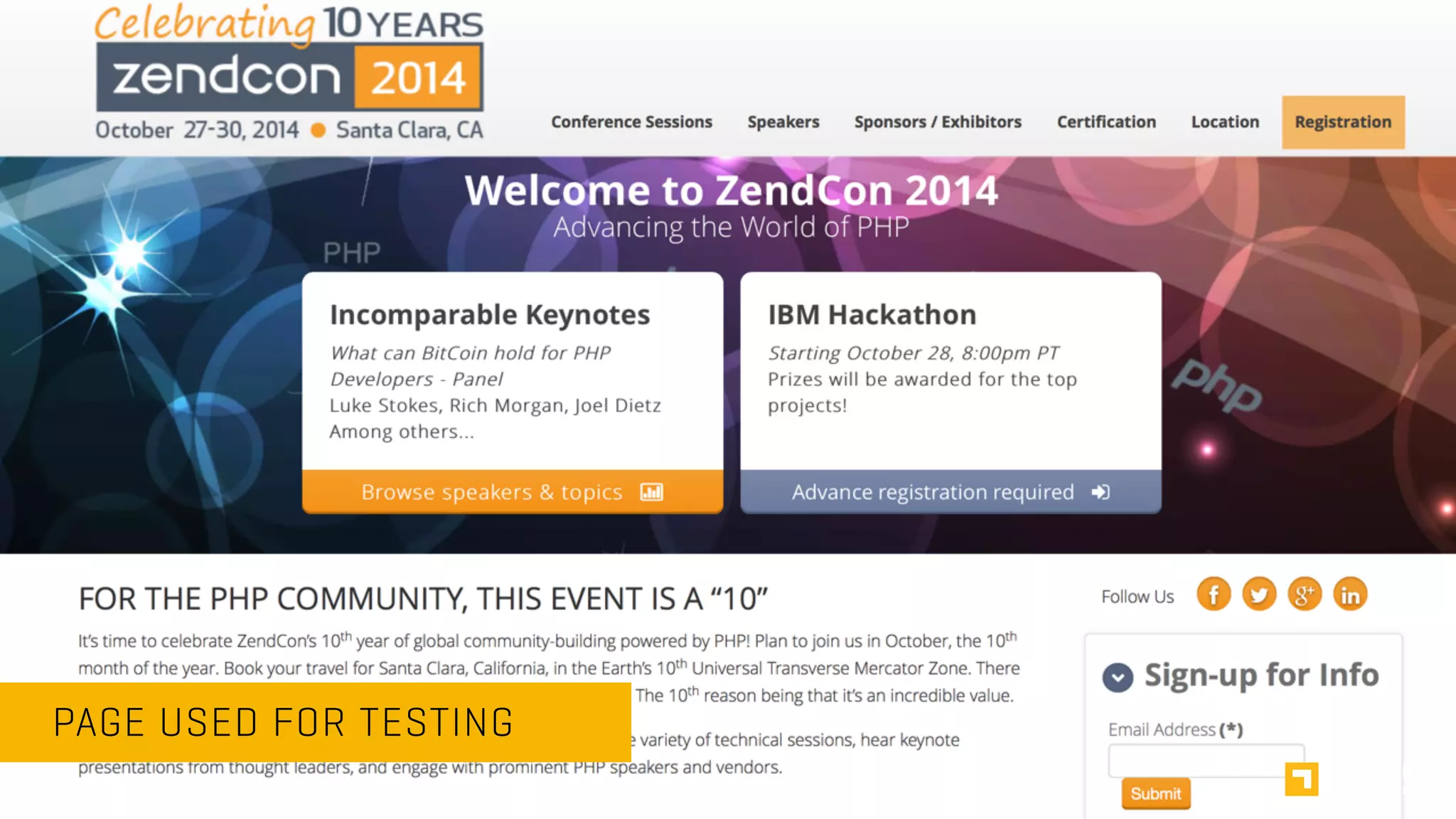Click 'Santa Clara, CA' location text
This screenshot has width=1456, height=819.
[x=409, y=130]
